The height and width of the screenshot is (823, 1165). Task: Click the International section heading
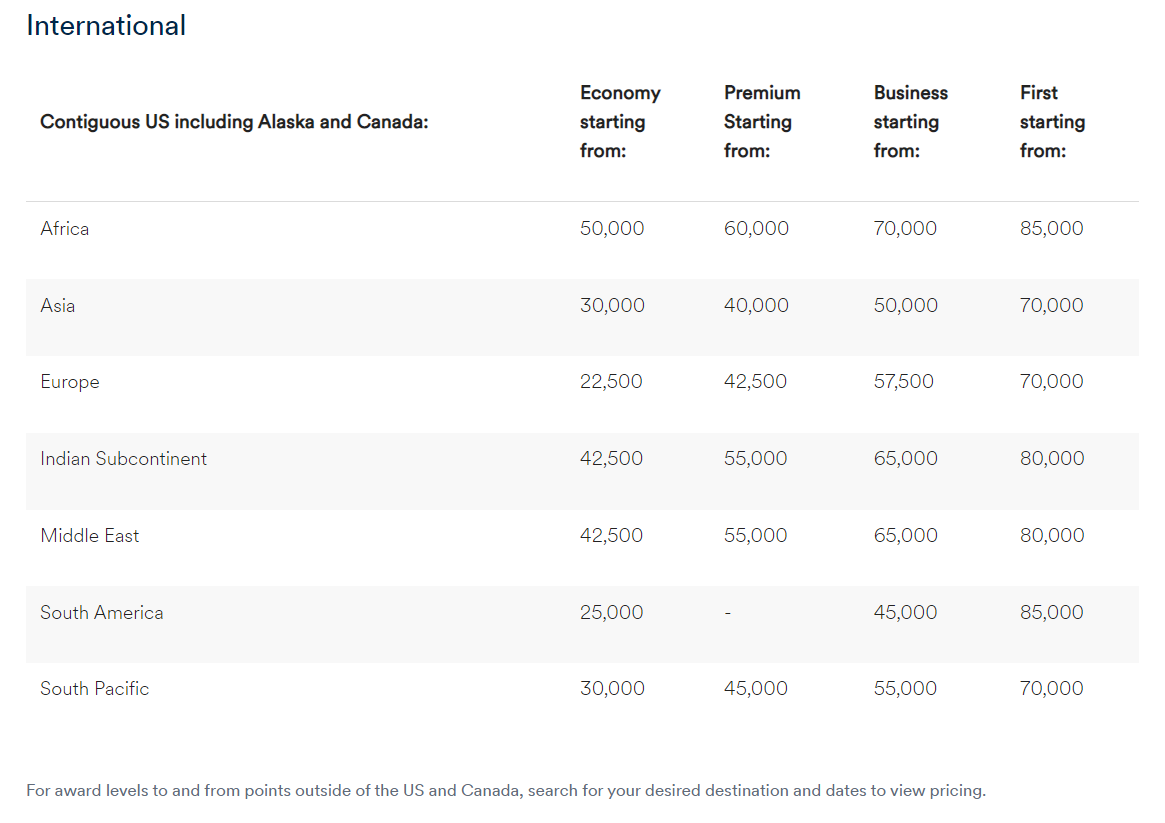106,26
